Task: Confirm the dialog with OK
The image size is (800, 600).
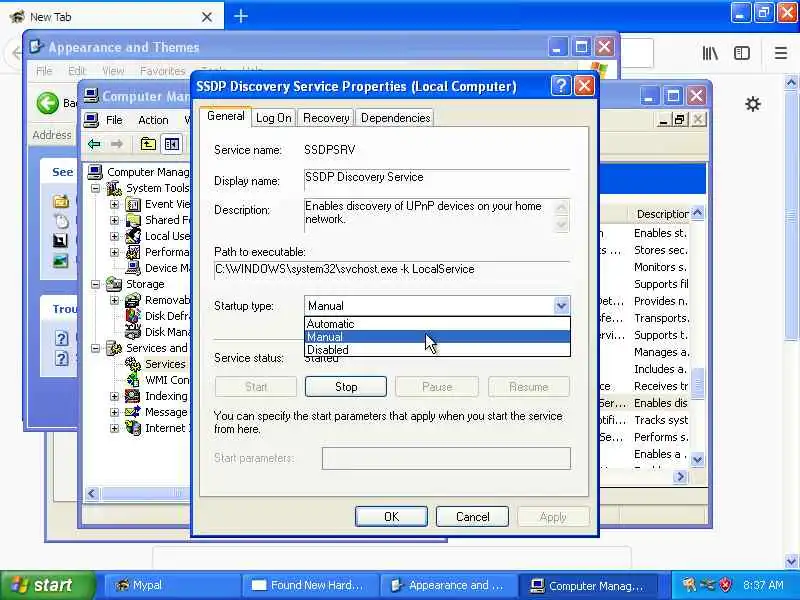Action: coord(391,517)
